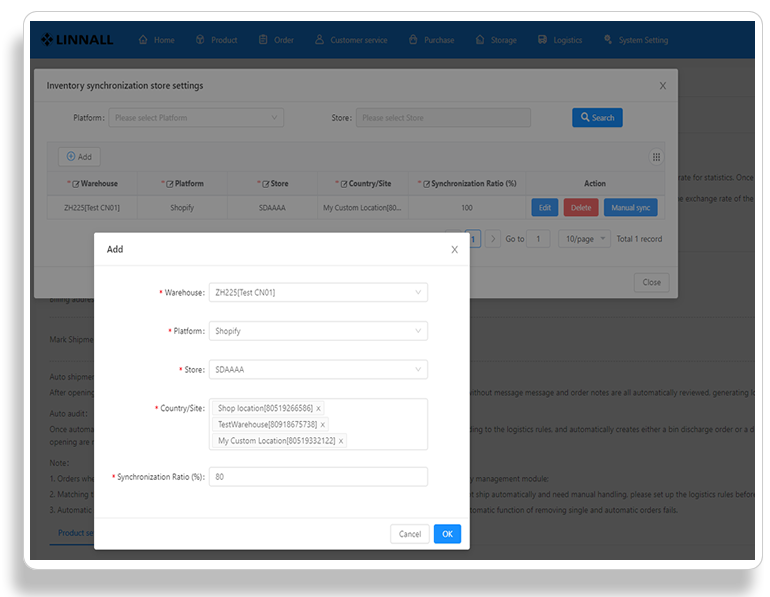Screen dimensions: 770x597
Task: Remove the My Custom Location[80519332122] tag
Action: (341, 441)
